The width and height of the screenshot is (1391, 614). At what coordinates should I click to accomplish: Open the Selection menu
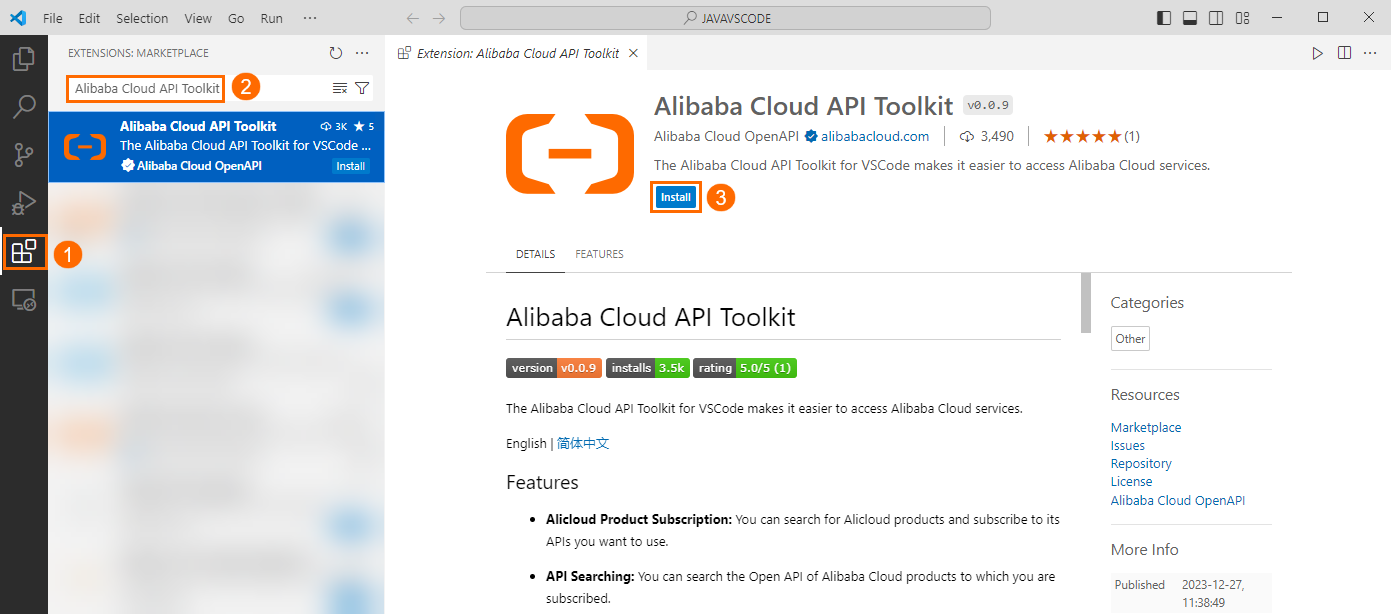pyautogui.click(x=142, y=18)
